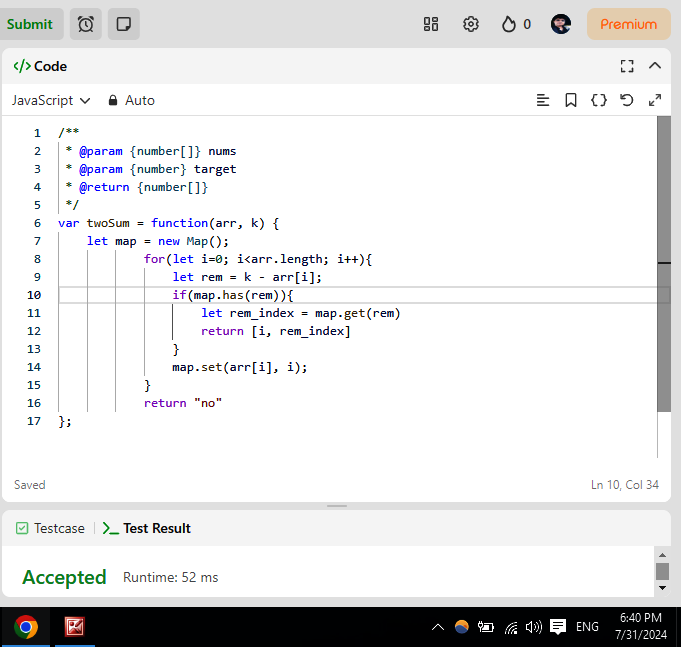The width and height of the screenshot is (681, 647).
Task: Click 'let rem_index = map.get(rem)' line
Action: 300,313
